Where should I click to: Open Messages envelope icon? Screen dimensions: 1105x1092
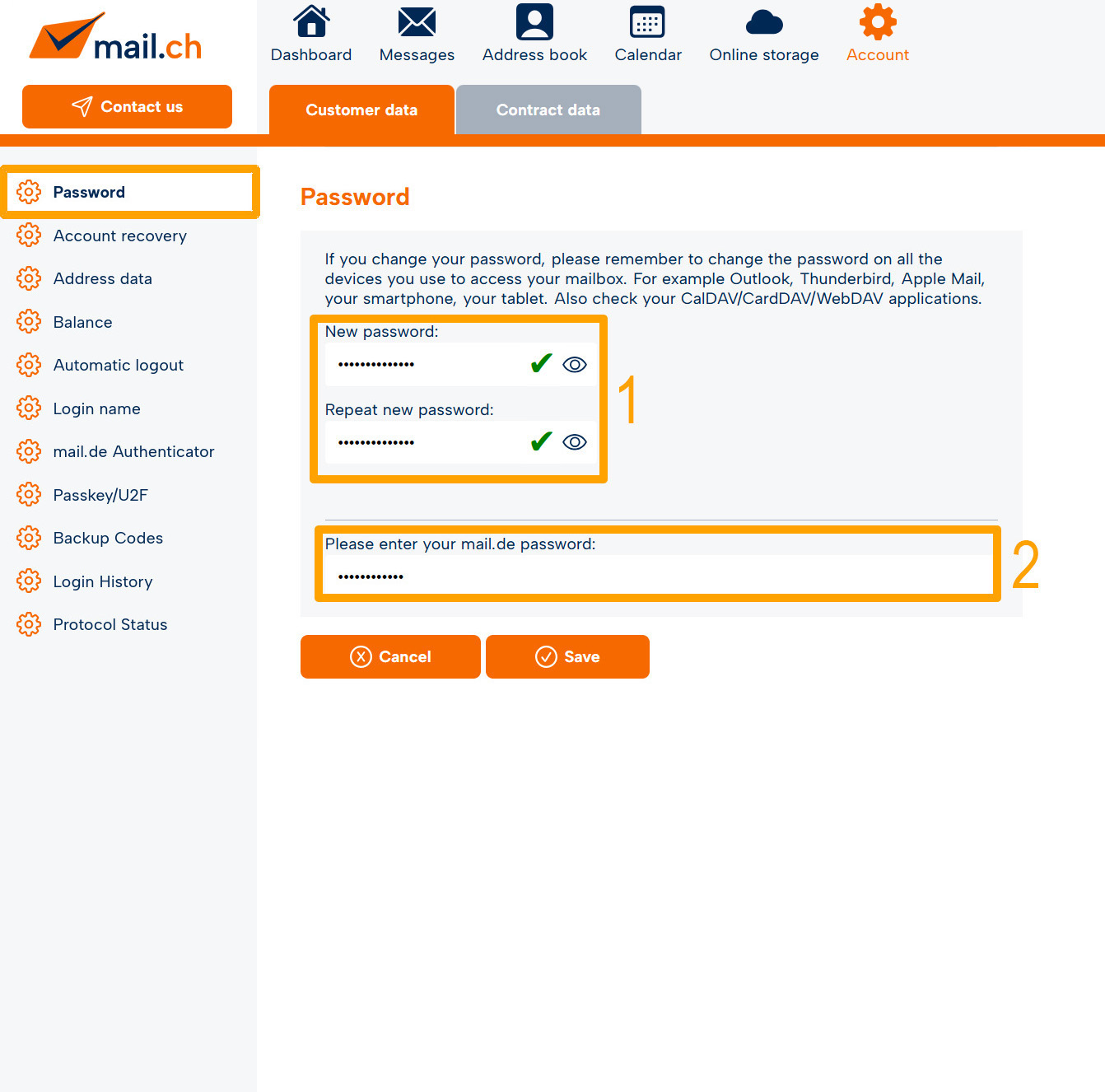tap(417, 22)
